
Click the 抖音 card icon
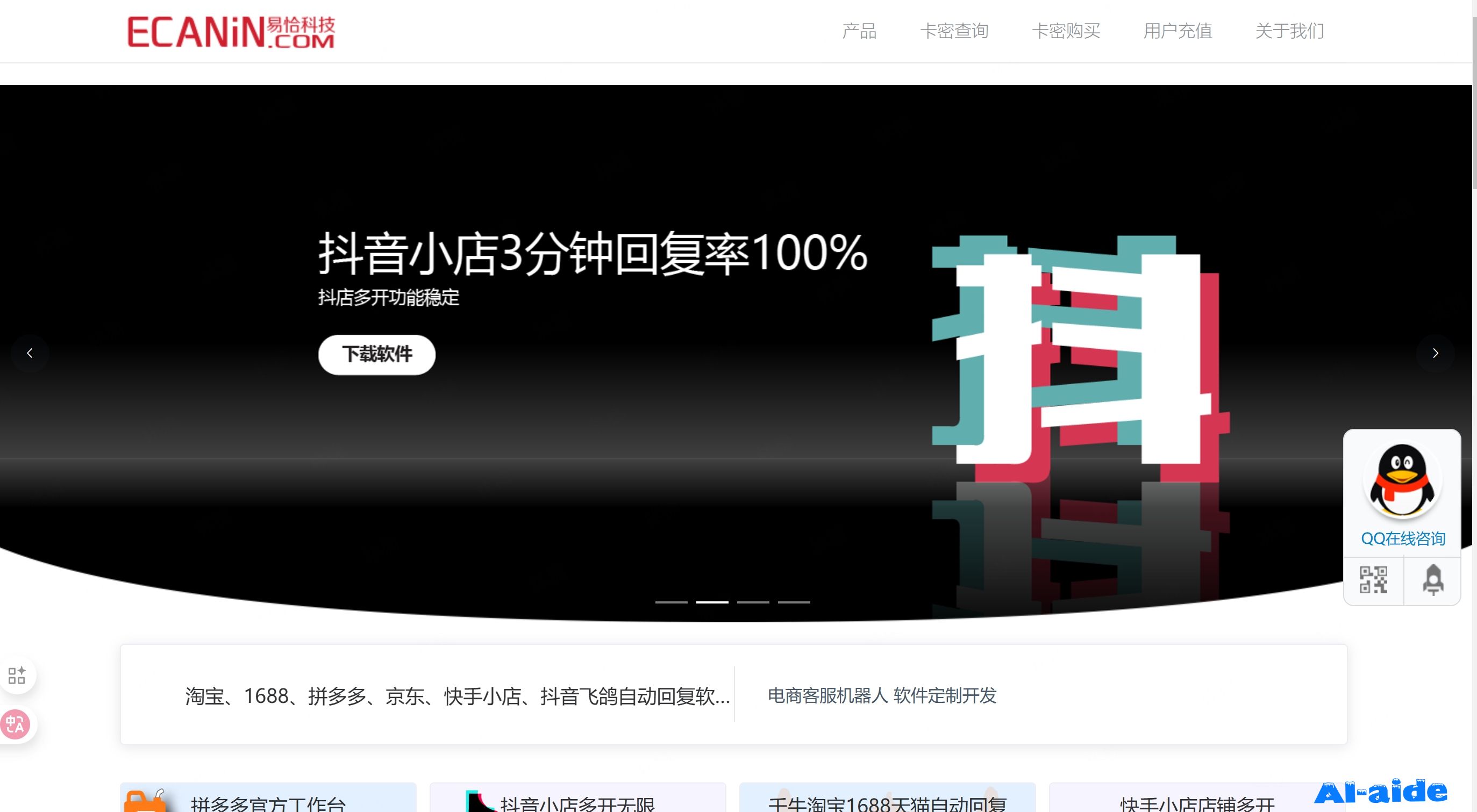point(480,802)
